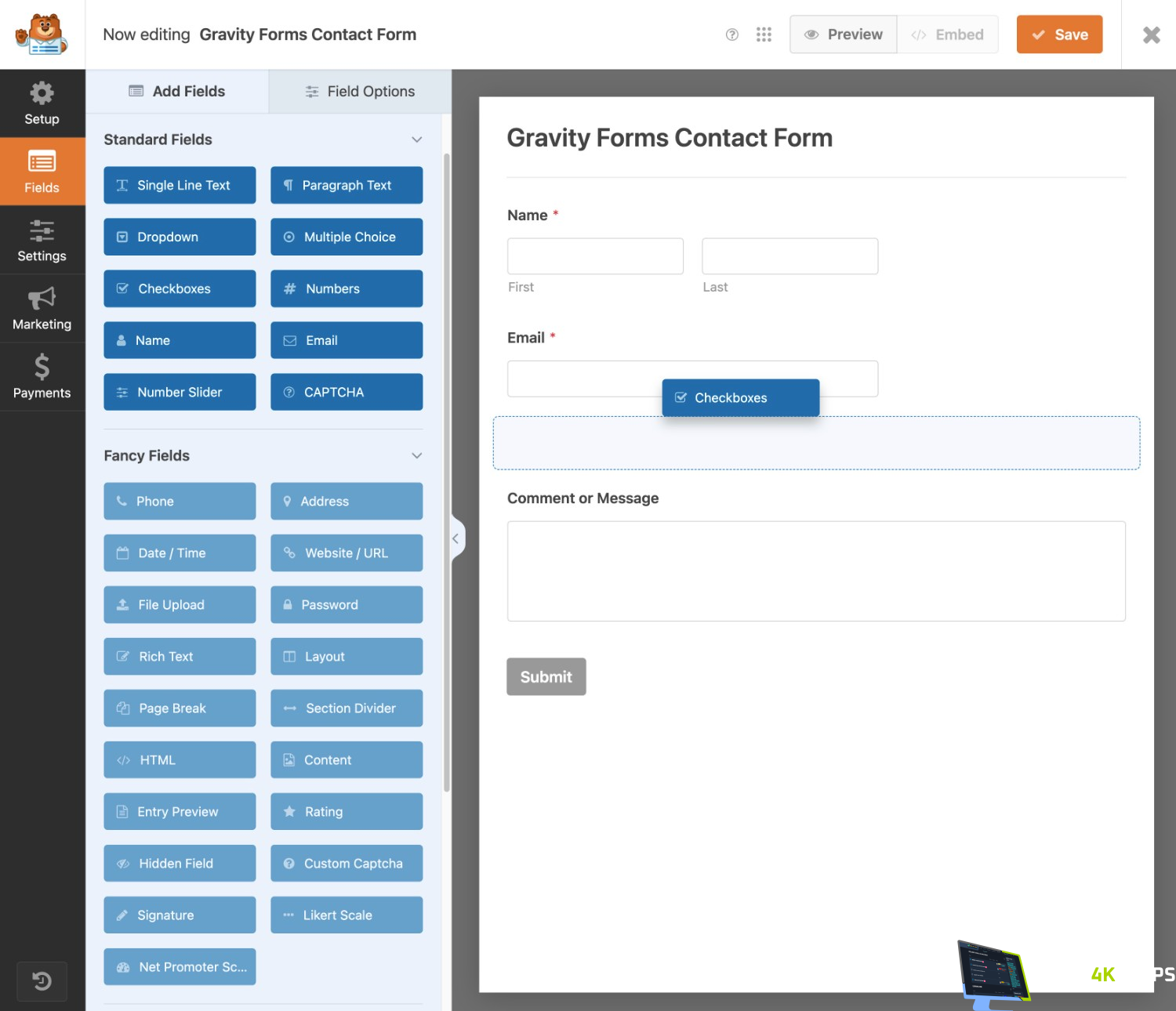Switch to the Field Options tab
The height and width of the screenshot is (1011, 1176).
[360, 92]
